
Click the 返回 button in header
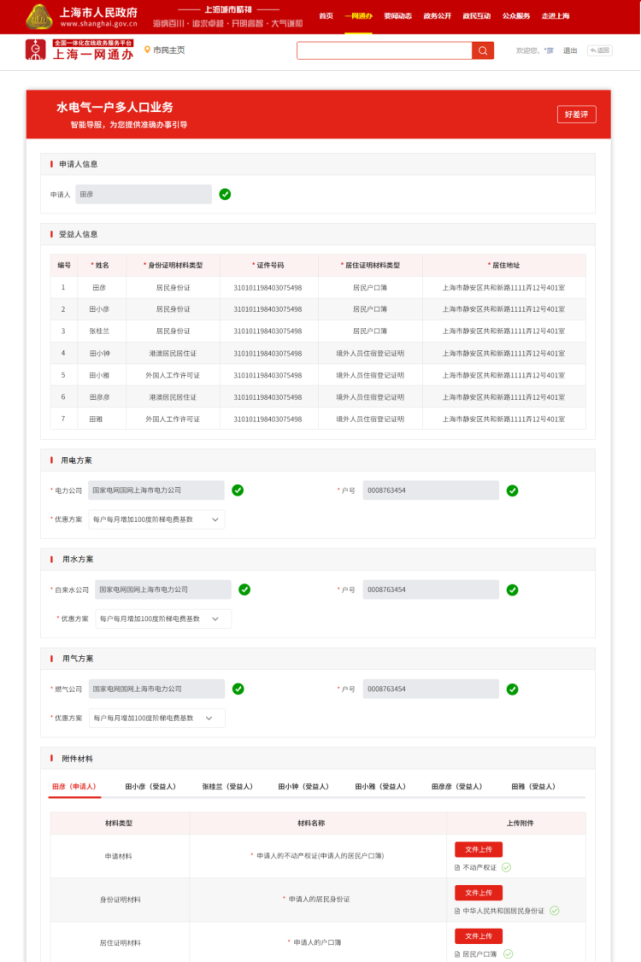[599, 50]
